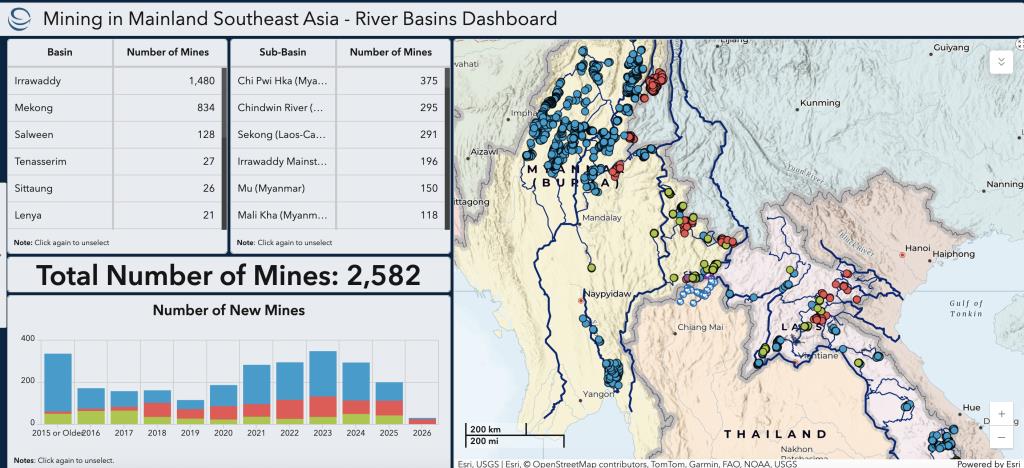Click the 295 count for Chindwin River
This screenshot has width=1024, height=468.
429,108
